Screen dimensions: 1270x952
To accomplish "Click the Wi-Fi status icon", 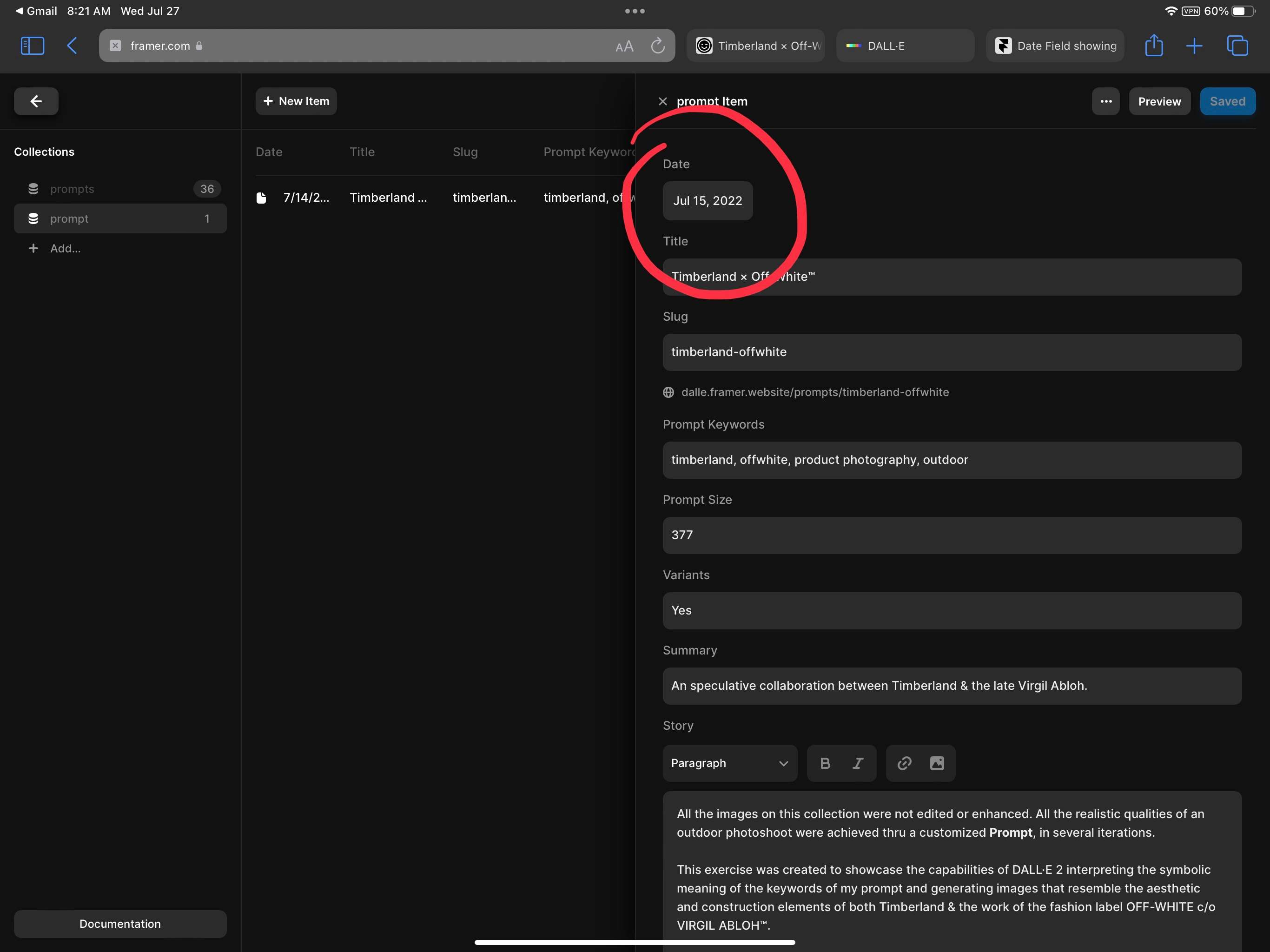I will click(x=1171, y=11).
